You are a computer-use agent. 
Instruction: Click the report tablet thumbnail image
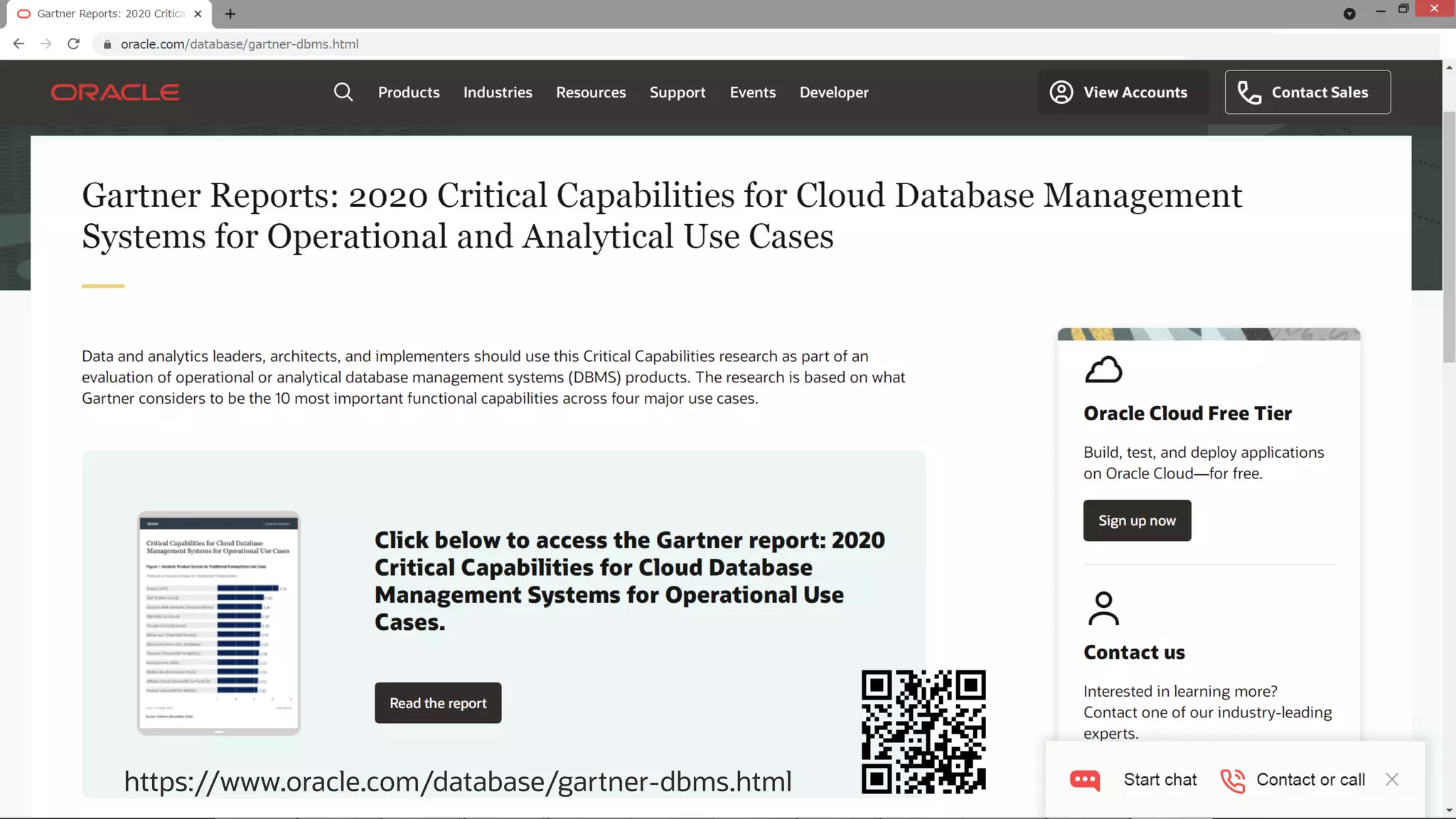tap(219, 623)
